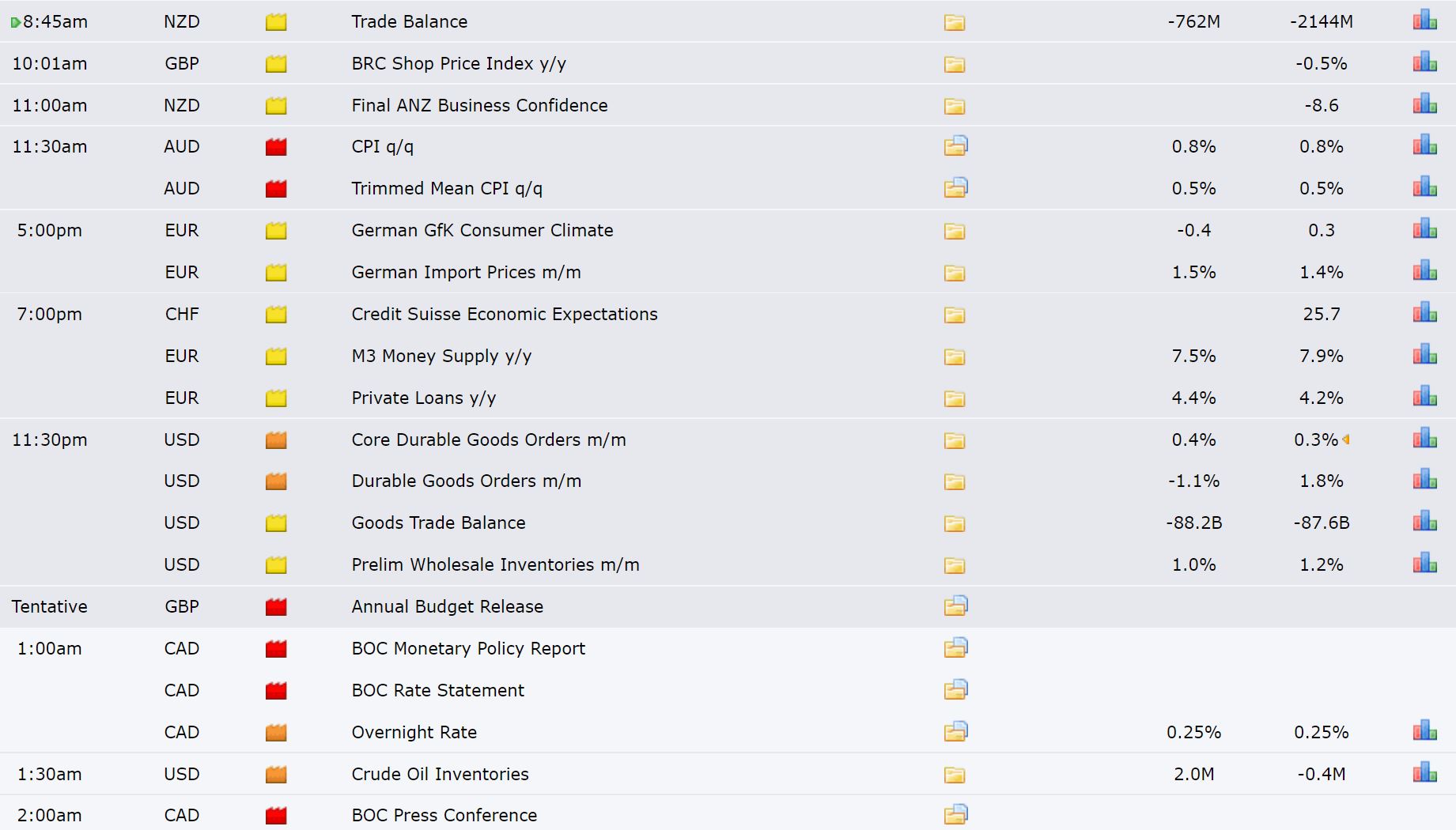Select the Credit Suisse Economic Expectations event

(x=504, y=314)
